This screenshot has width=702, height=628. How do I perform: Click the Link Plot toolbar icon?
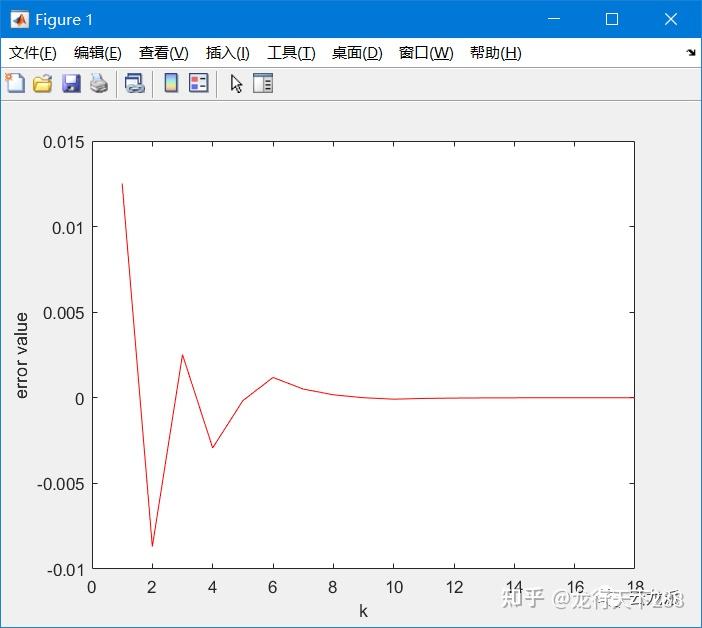tap(135, 84)
